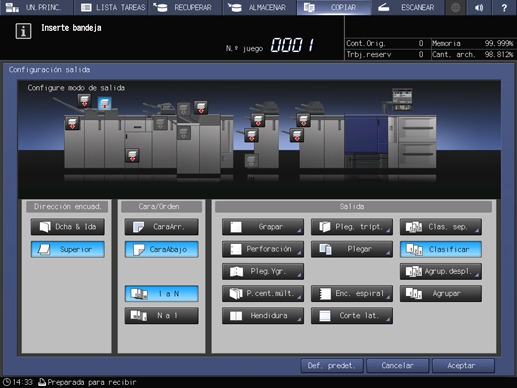Choose Dcha & Ida binding direction
The height and width of the screenshot is (388, 517).
pyautogui.click(x=68, y=227)
